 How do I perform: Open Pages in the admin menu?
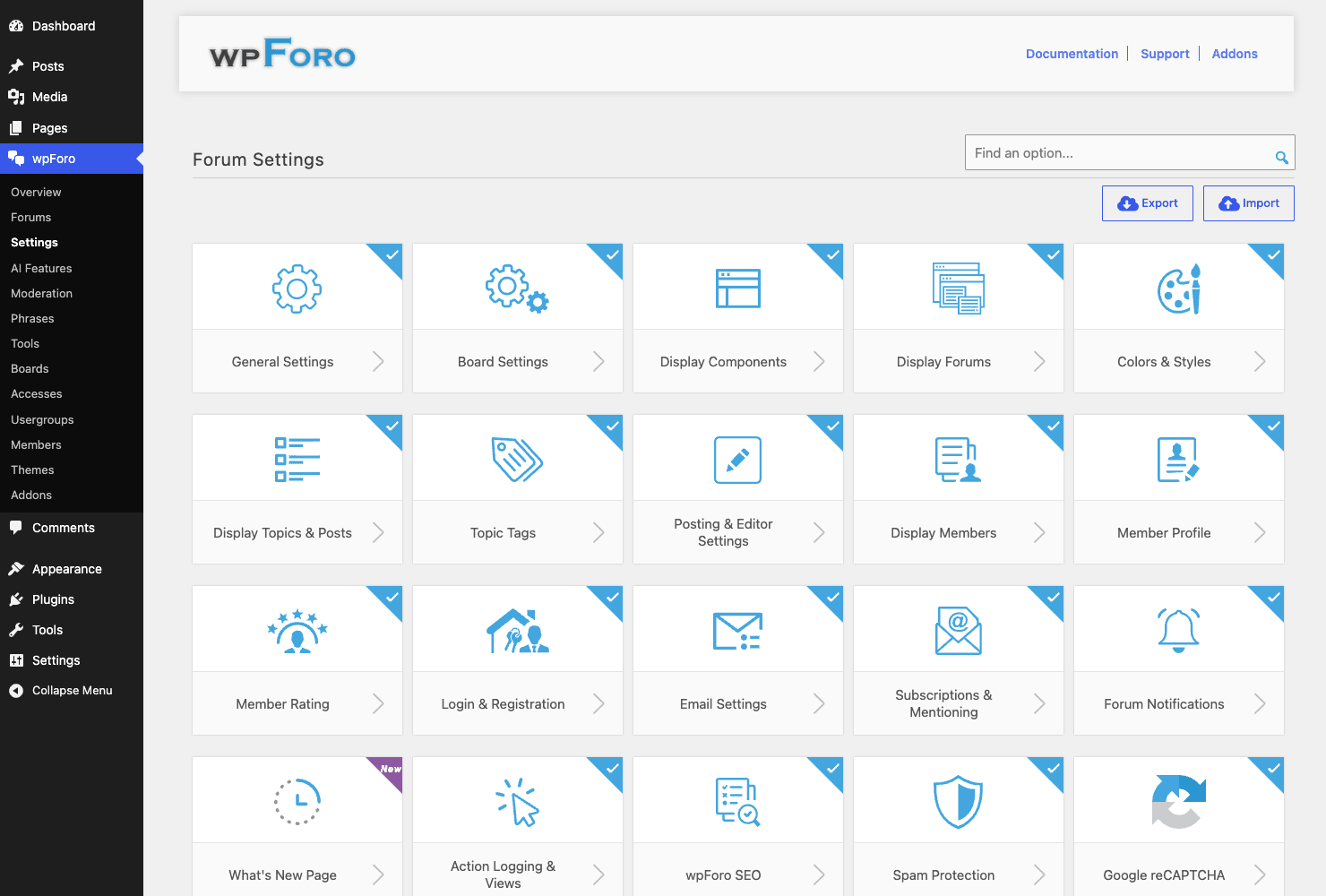click(x=72, y=128)
